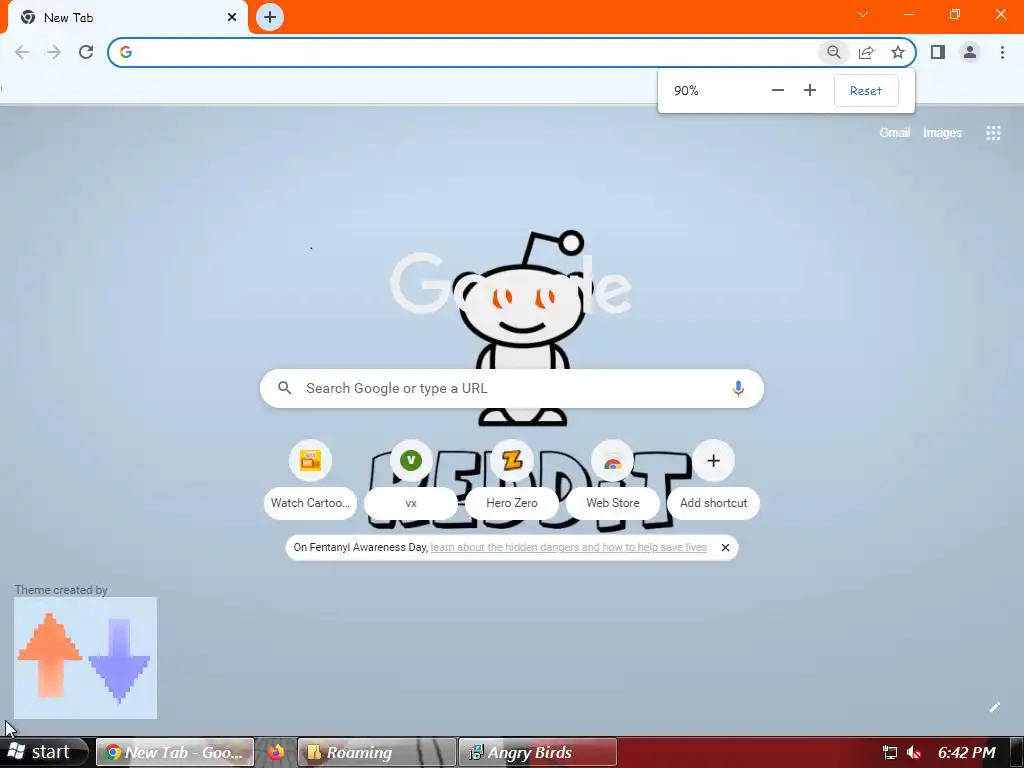Customize this page with the pencil icon
This screenshot has height=768, width=1024.
pos(994,707)
